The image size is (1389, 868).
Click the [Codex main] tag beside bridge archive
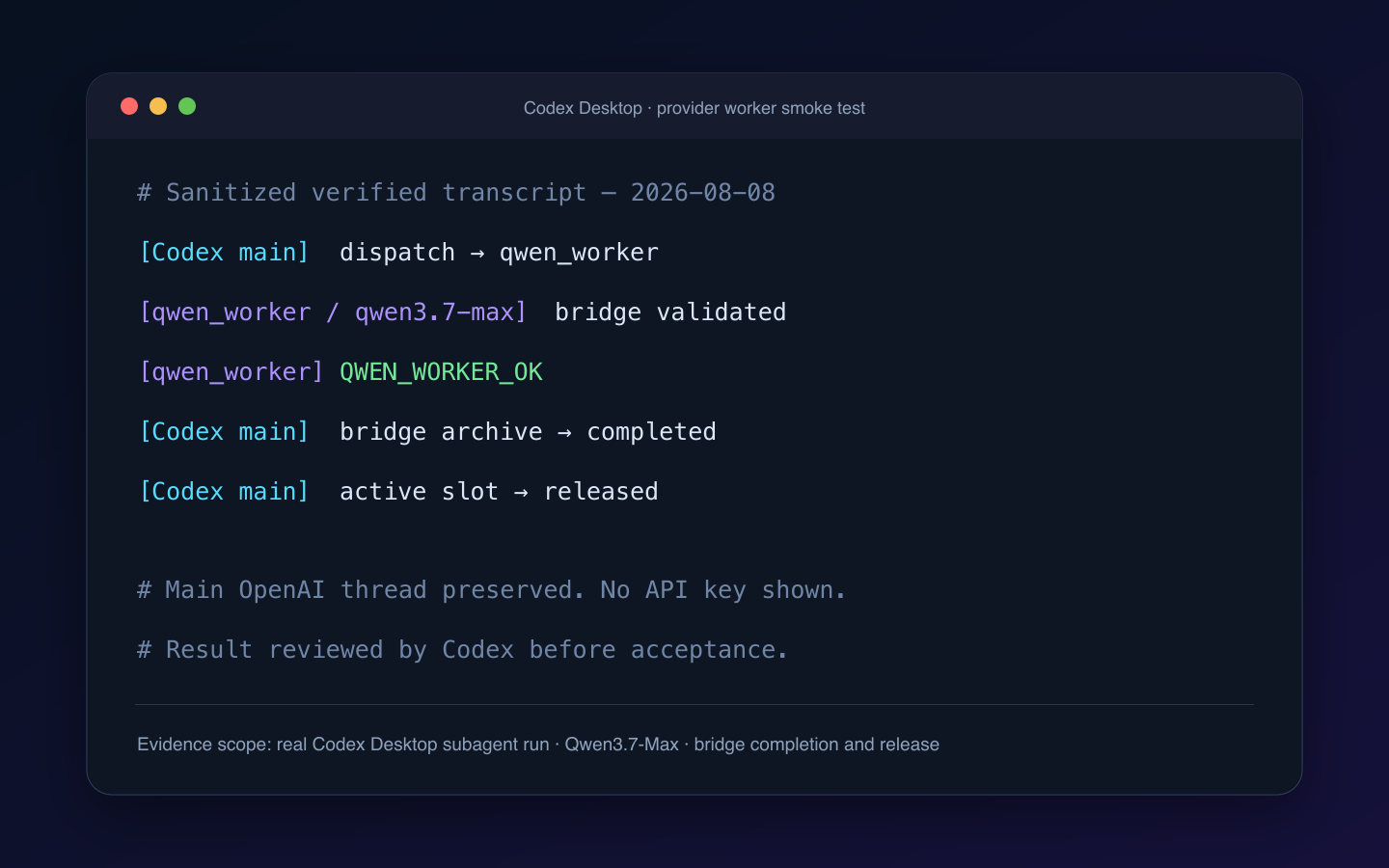(x=224, y=432)
